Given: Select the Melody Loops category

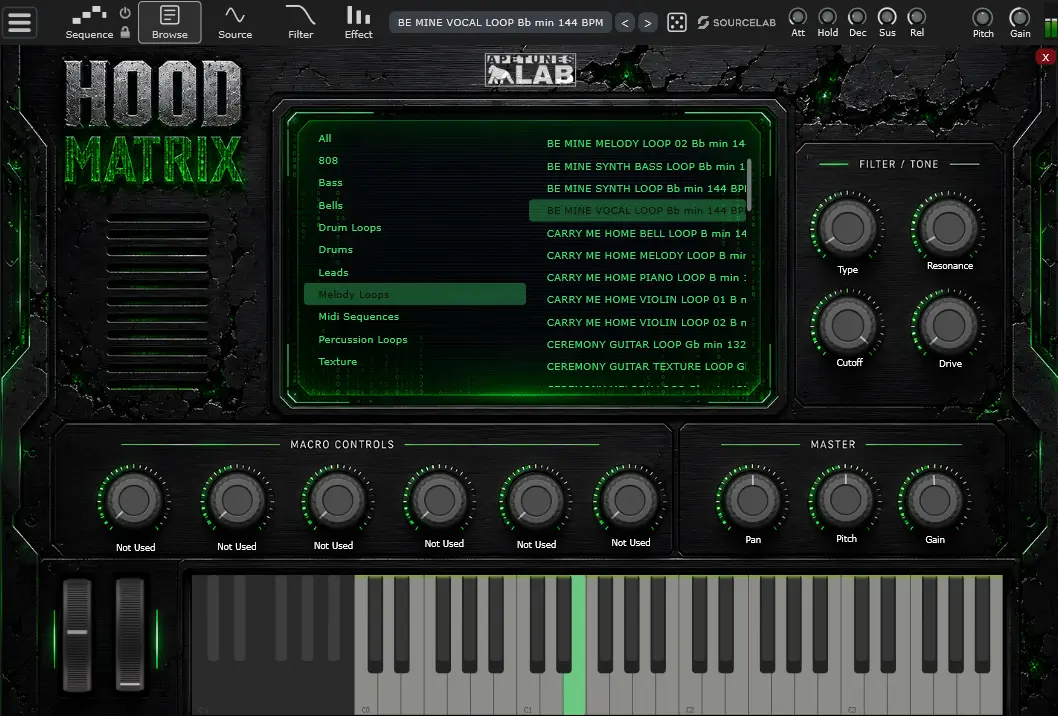Looking at the screenshot, I should coord(415,294).
